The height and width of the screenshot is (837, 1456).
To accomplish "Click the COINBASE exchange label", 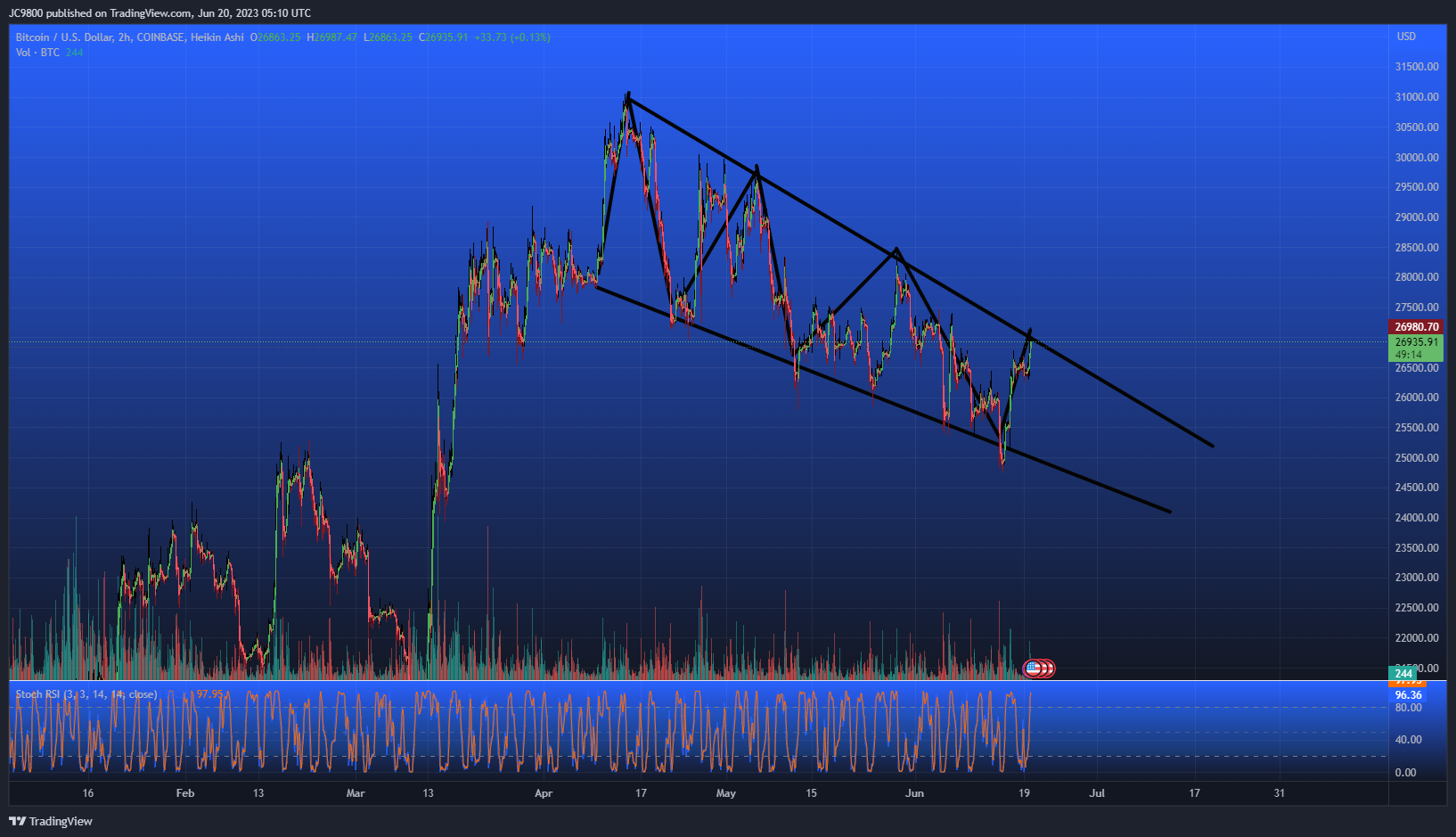I will 161,37.
